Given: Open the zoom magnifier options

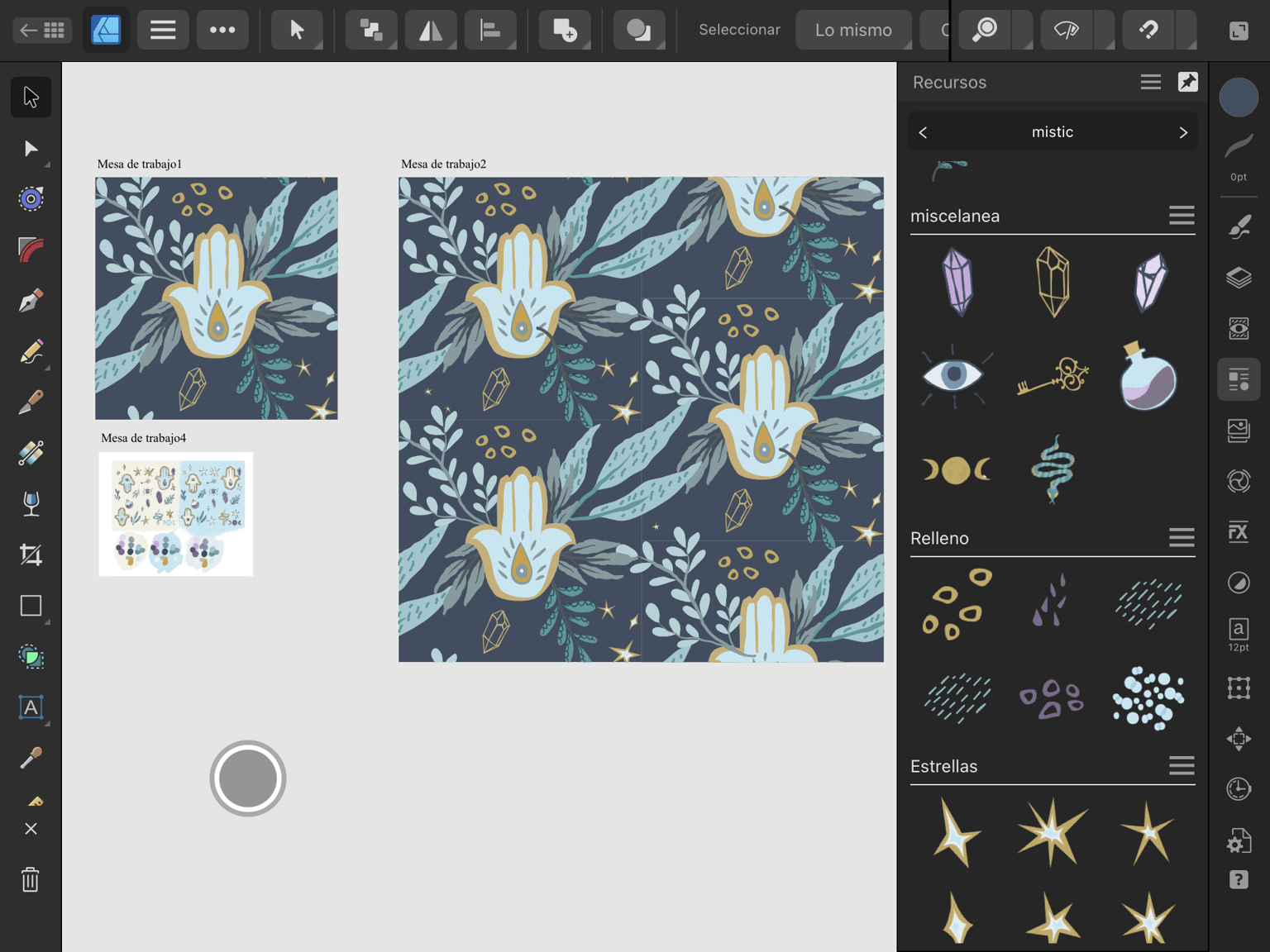Looking at the screenshot, I should [986, 31].
